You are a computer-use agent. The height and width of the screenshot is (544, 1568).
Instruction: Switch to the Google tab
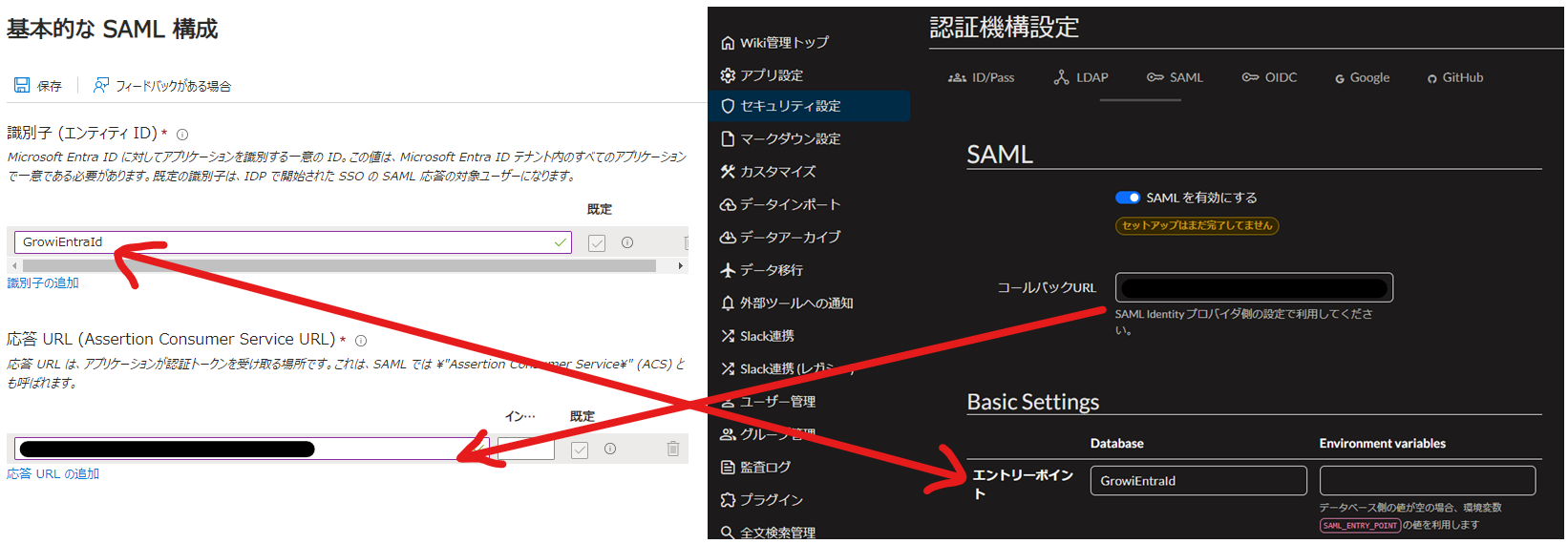pyautogui.click(x=1362, y=77)
